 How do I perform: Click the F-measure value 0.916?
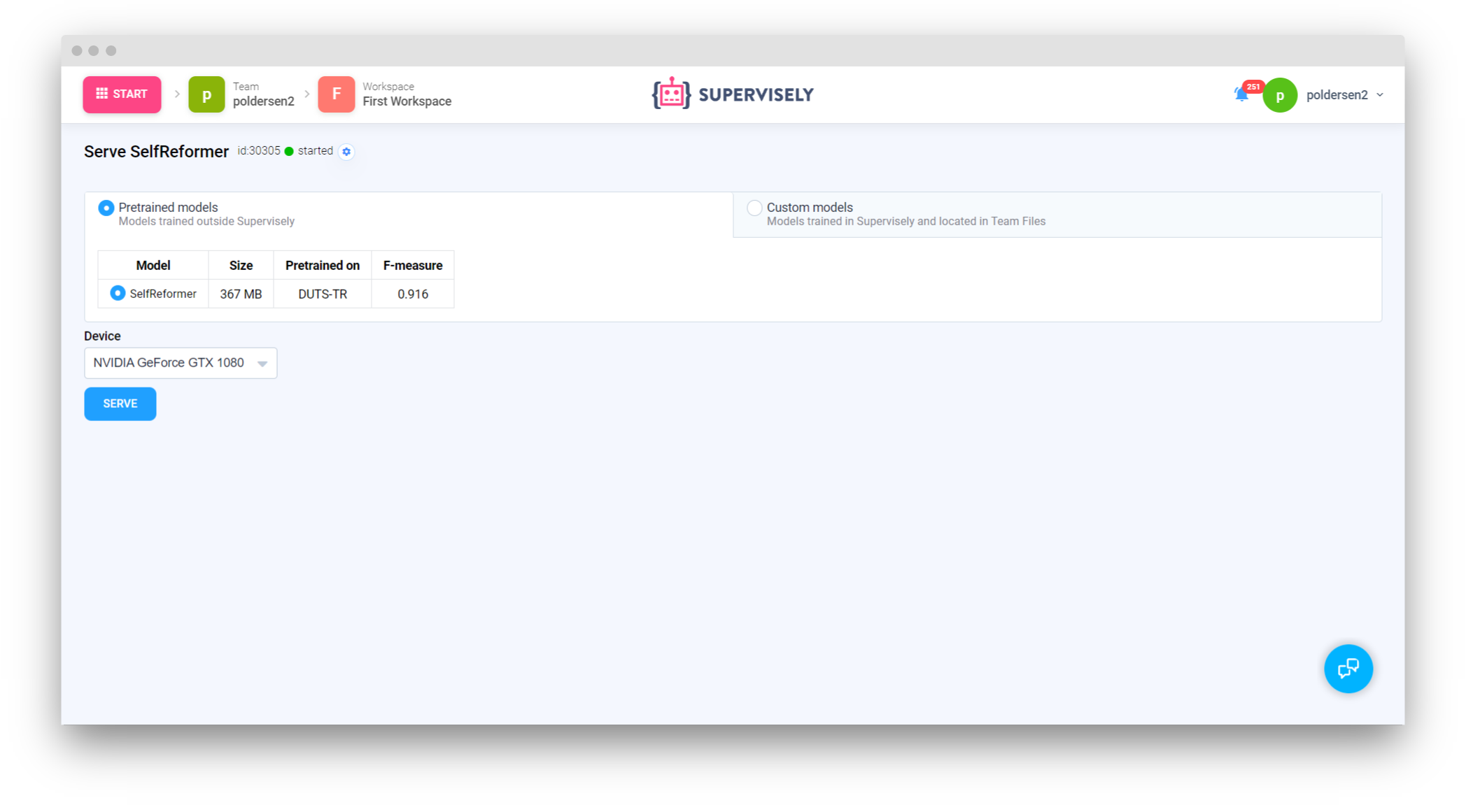[413, 294]
